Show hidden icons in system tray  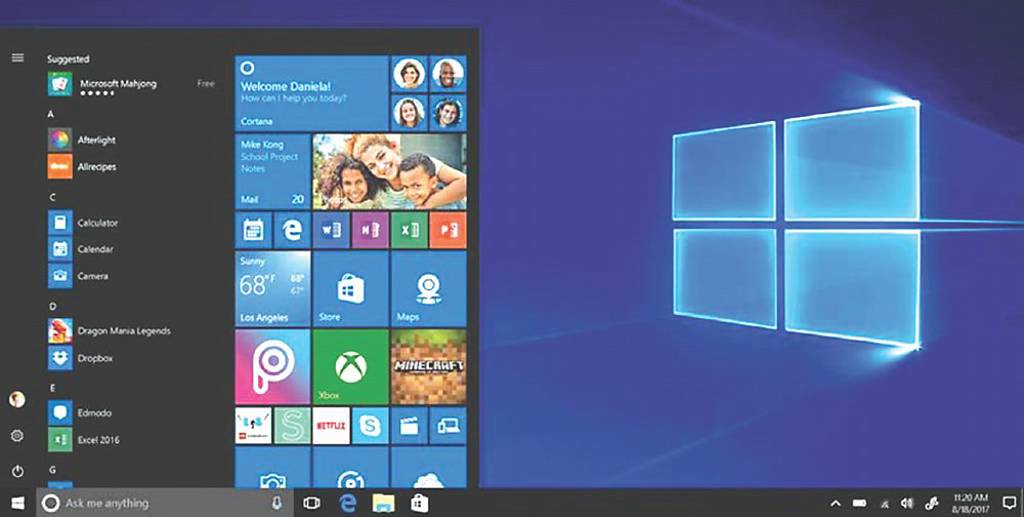point(836,503)
